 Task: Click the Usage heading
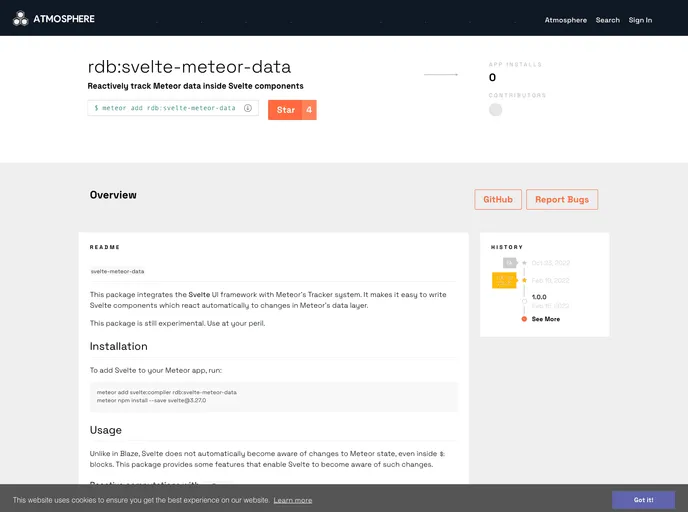(x=106, y=430)
